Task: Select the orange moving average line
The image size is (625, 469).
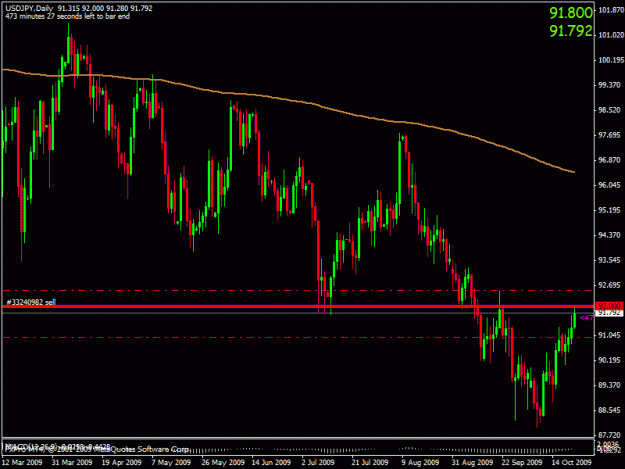Action: click(288, 99)
